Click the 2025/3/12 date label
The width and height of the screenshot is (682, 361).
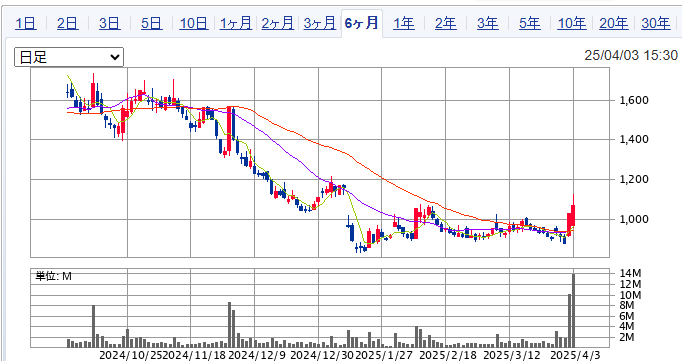[512, 355]
